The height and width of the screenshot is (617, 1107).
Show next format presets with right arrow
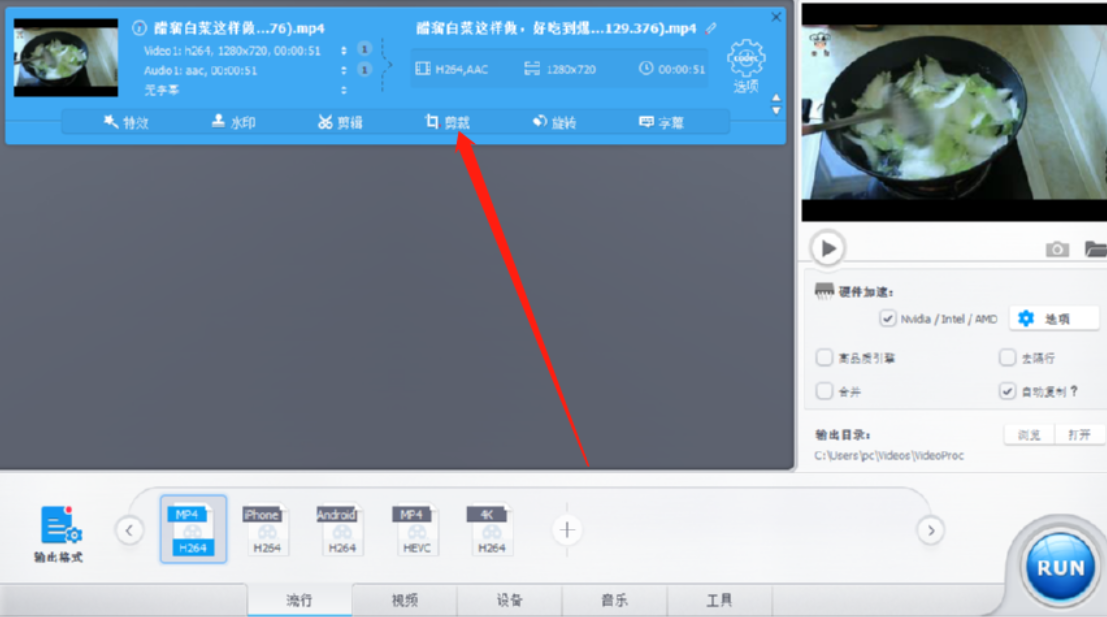tap(931, 530)
